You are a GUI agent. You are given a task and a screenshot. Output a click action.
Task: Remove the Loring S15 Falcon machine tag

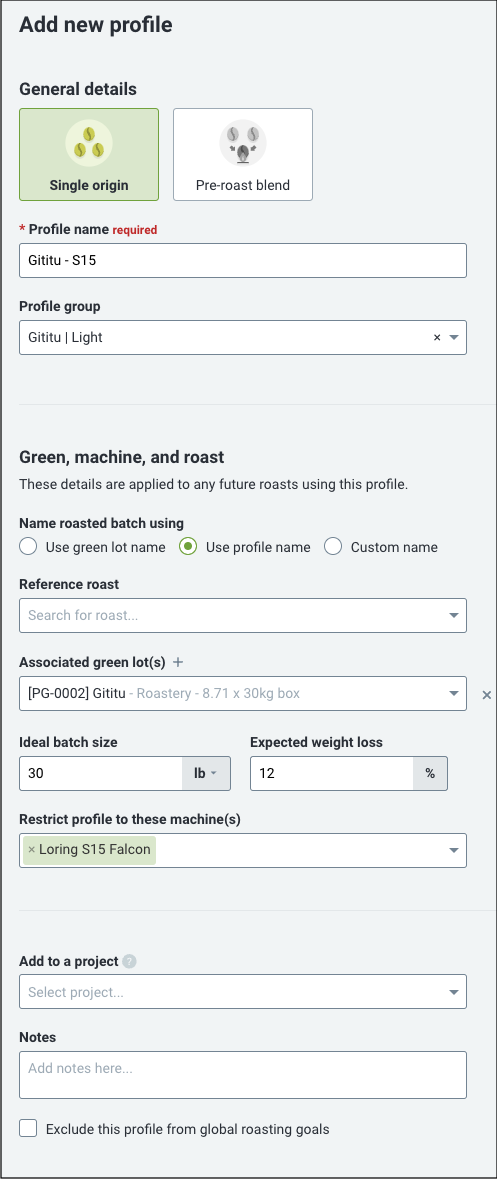pos(32,850)
